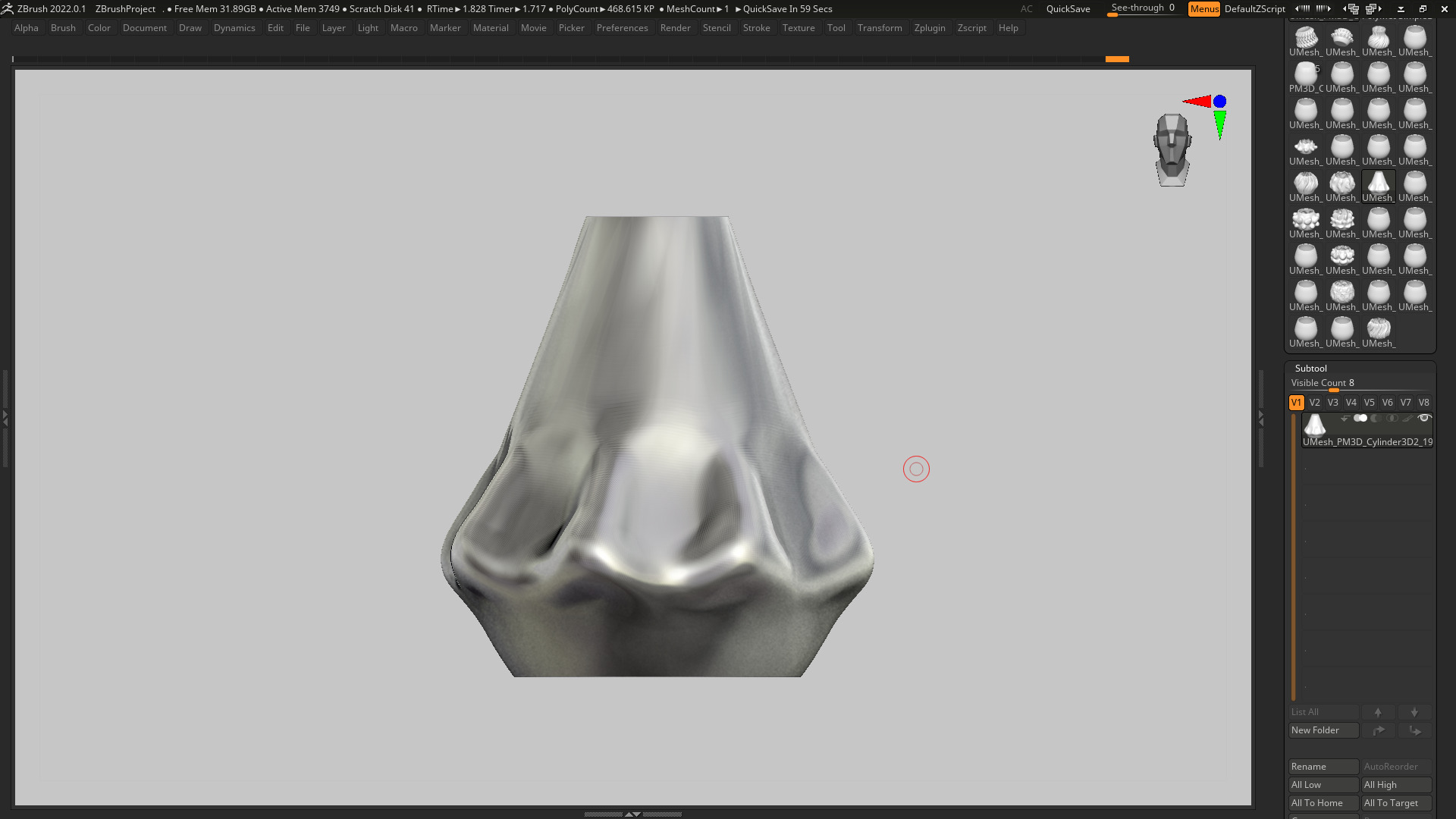1456x819 pixels.
Task: Enable visibility set V4
Action: (1351, 403)
